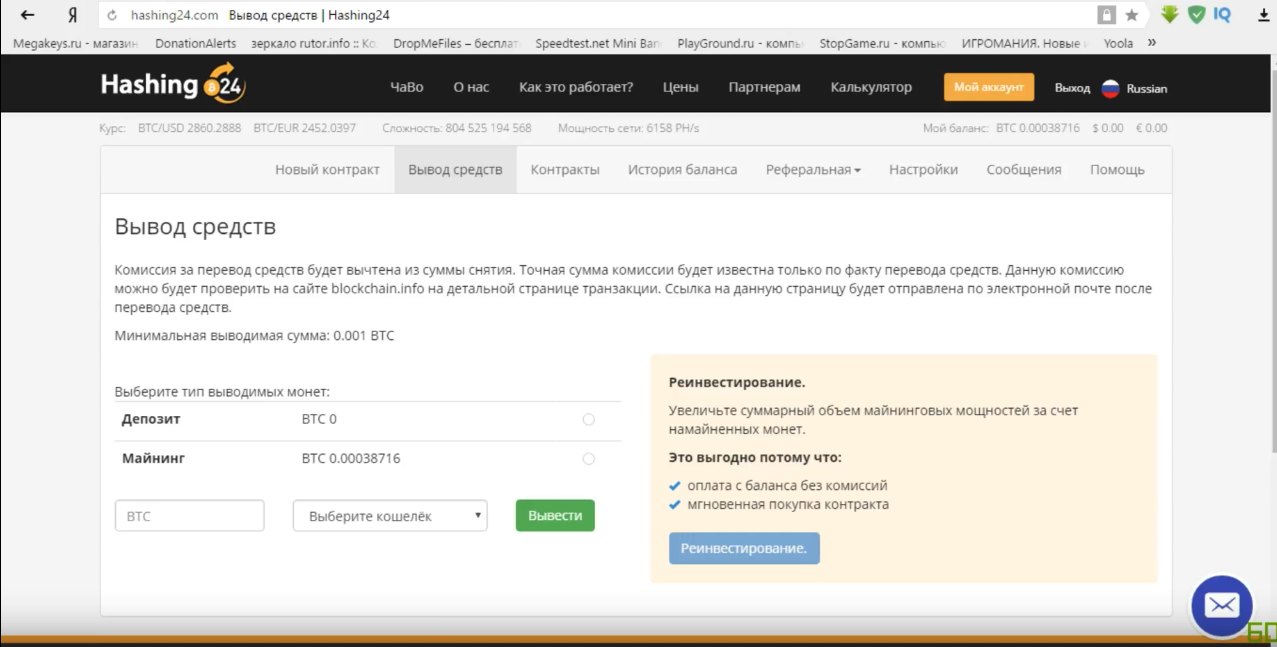Show more bookmarks with the chevron
1277x647 pixels.
pos(1152,43)
